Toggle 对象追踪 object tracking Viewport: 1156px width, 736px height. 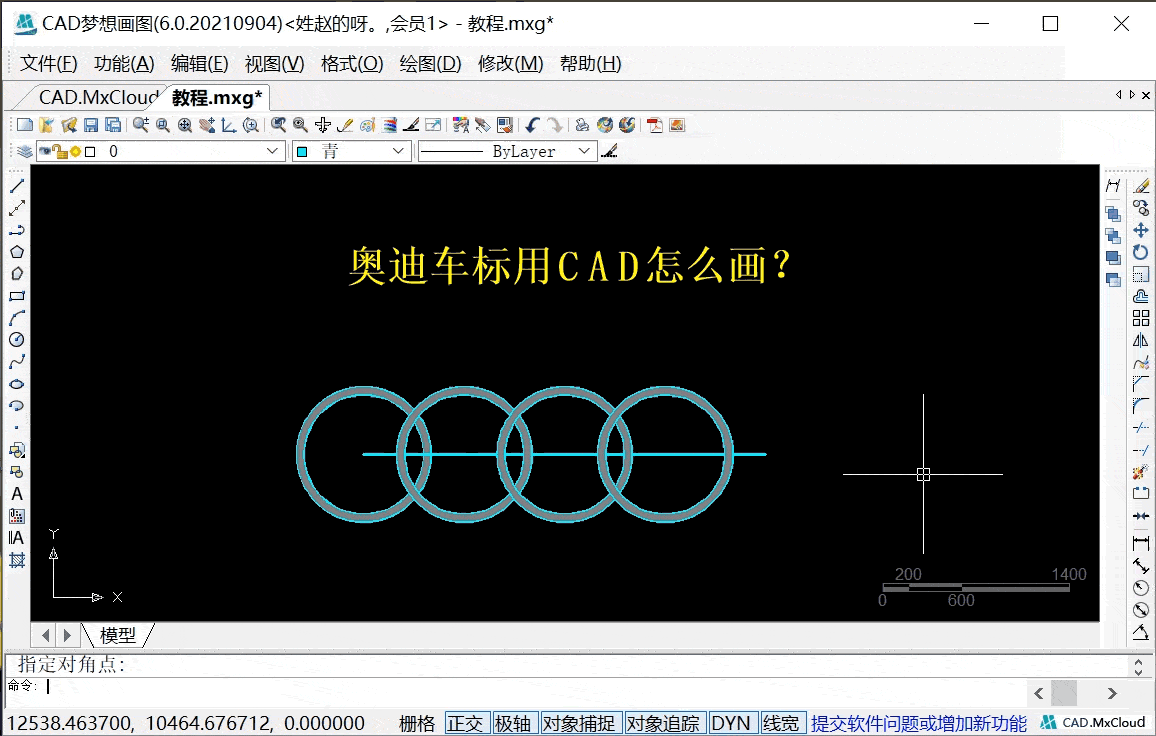663,723
